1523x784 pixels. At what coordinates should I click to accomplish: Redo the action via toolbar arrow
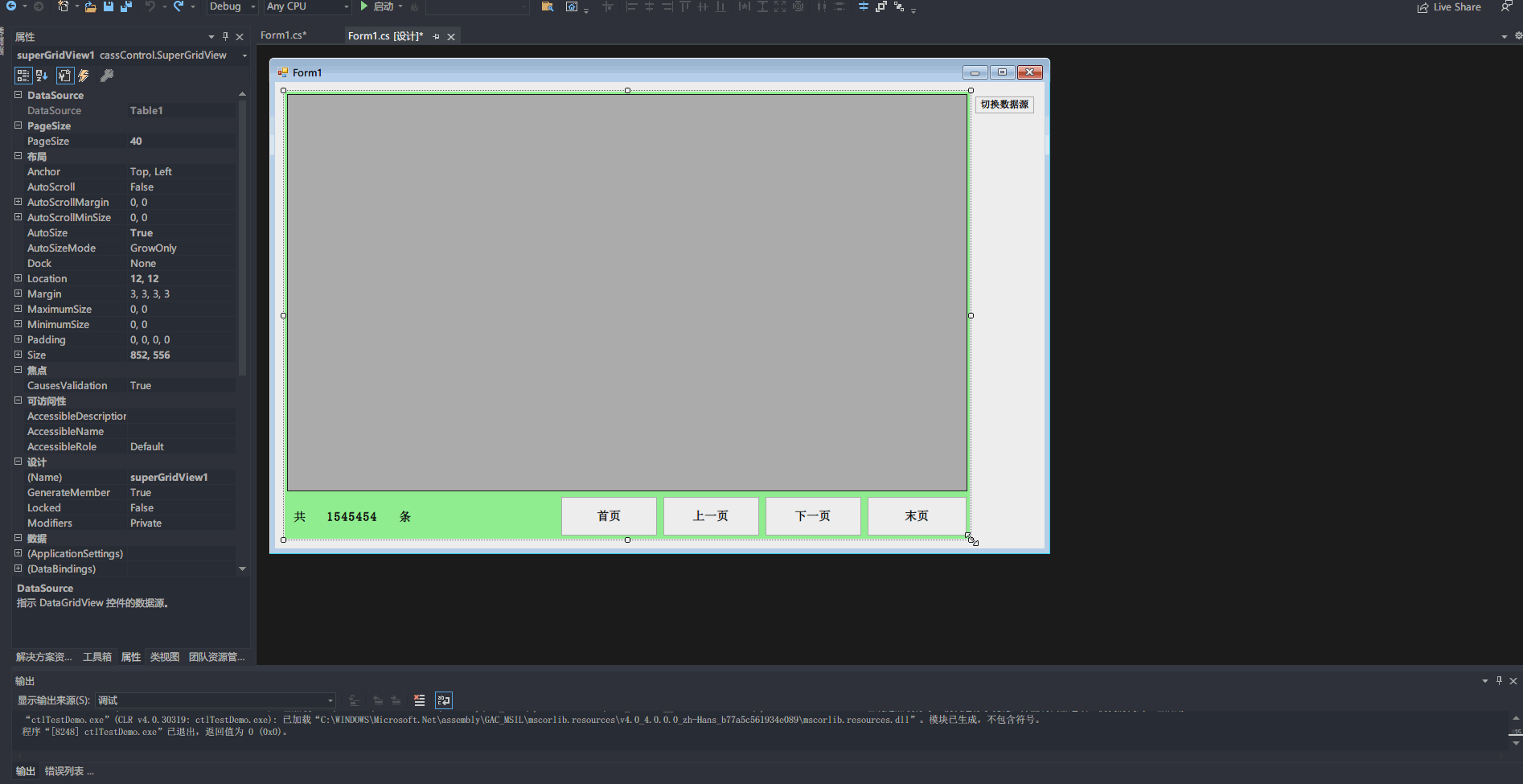pyautogui.click(x=179, y=6)
